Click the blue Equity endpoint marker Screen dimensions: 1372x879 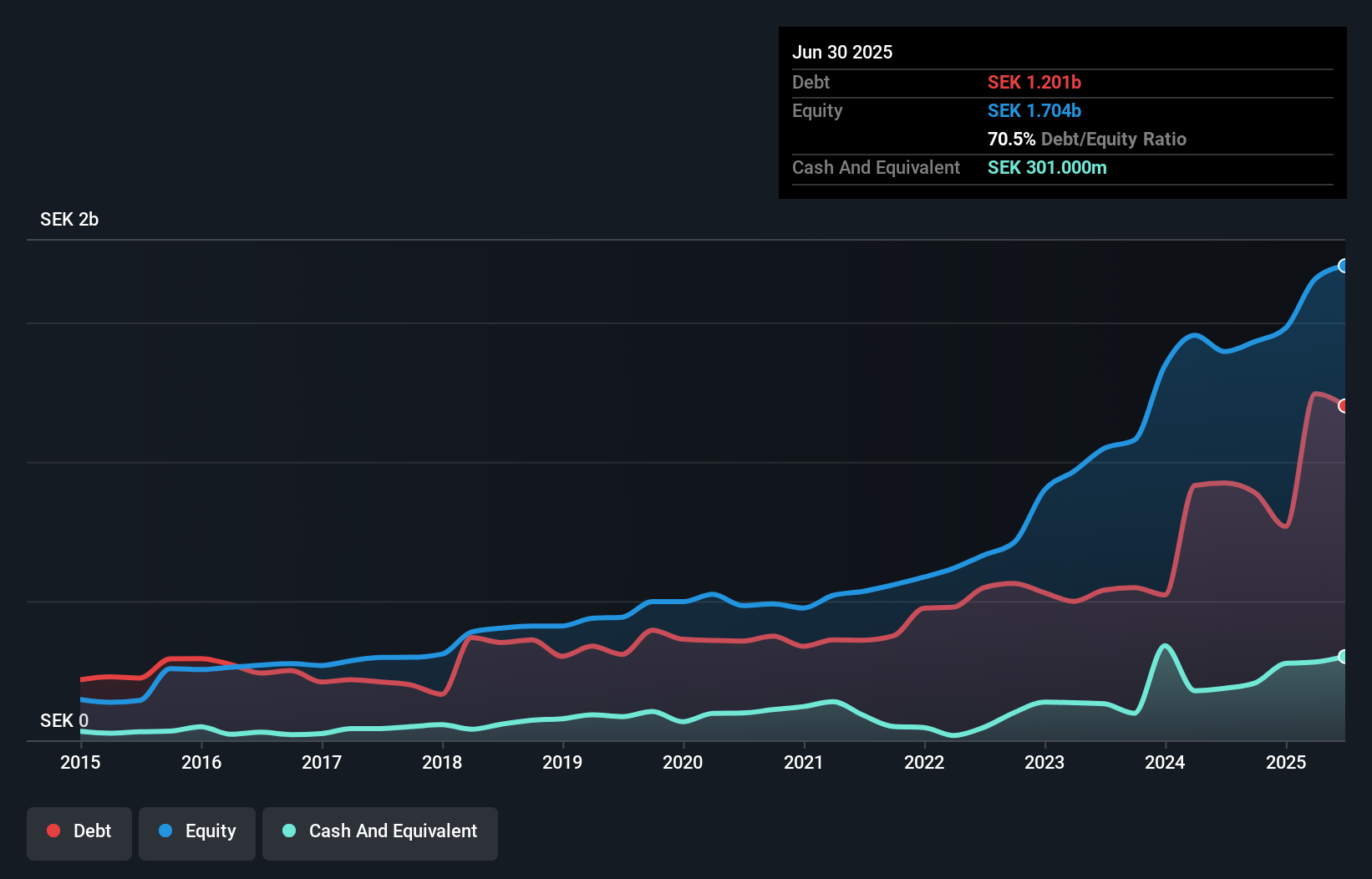pyautogui.click(x=1343, y=266)
